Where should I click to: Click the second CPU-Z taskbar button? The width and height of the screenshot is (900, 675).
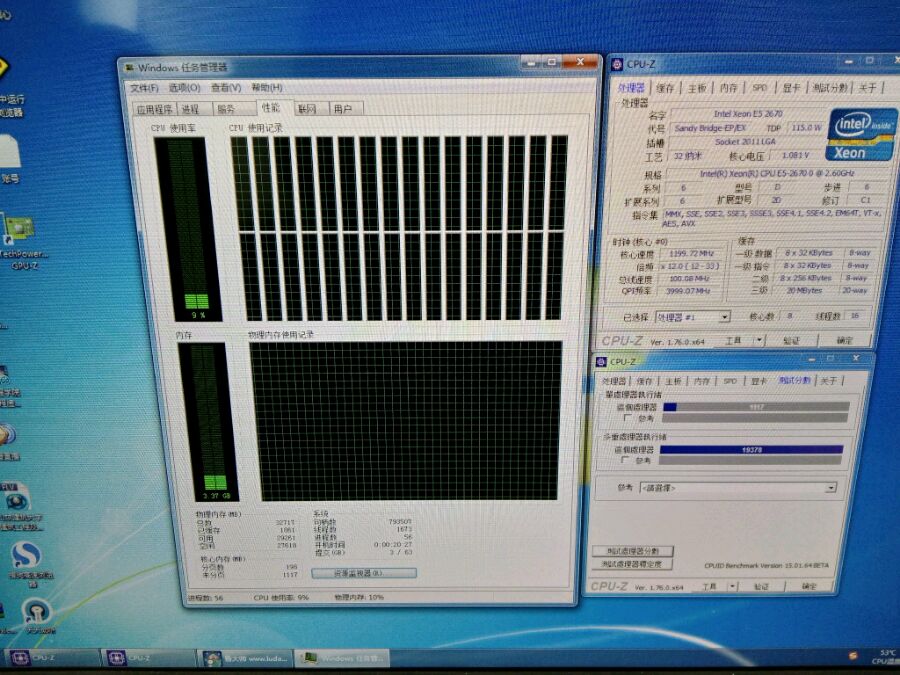(149, 658)
